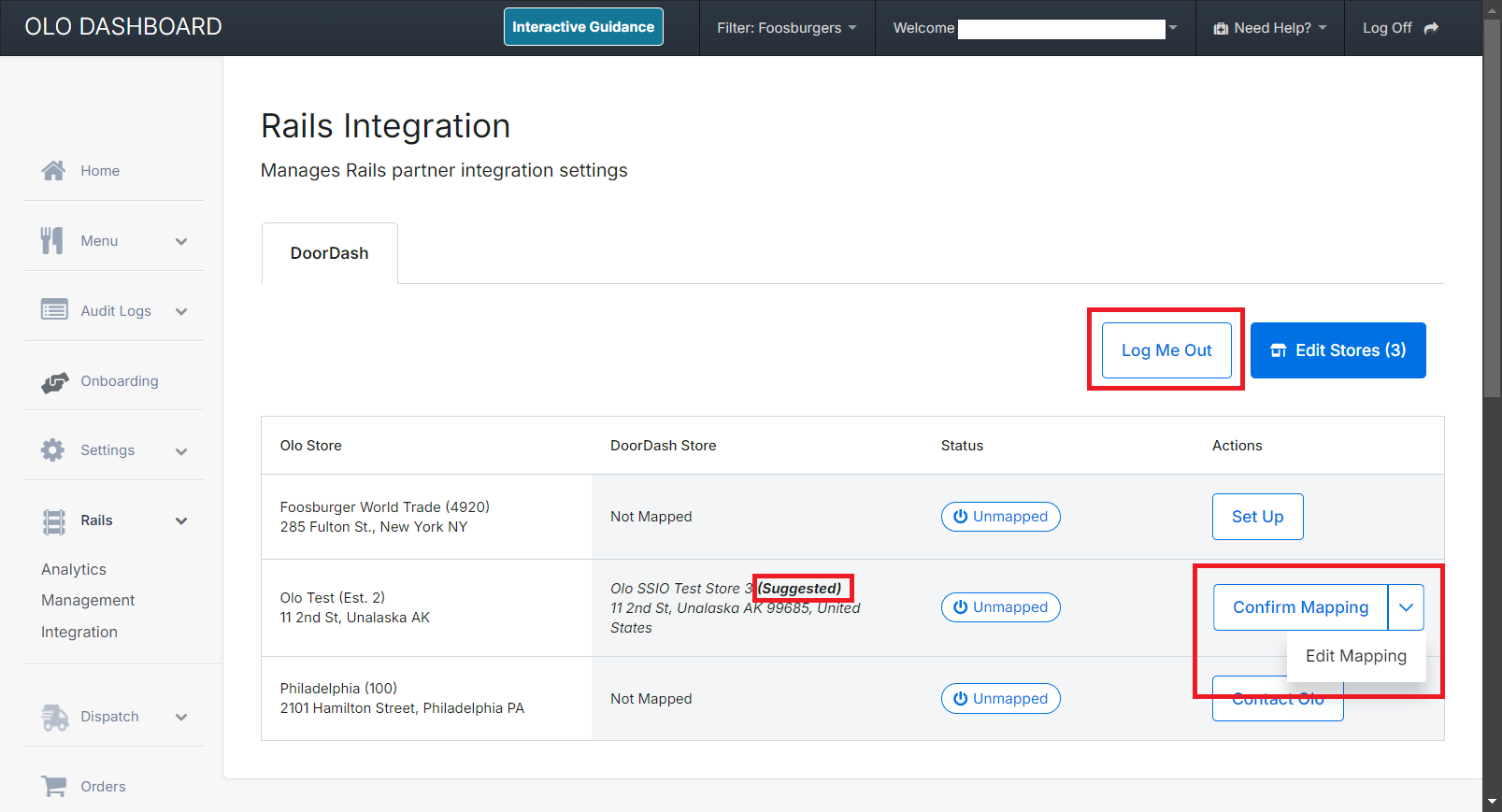Open Integration under Rails
Image resolution: width=1502 pixels, height=812 pixels.
79,632
